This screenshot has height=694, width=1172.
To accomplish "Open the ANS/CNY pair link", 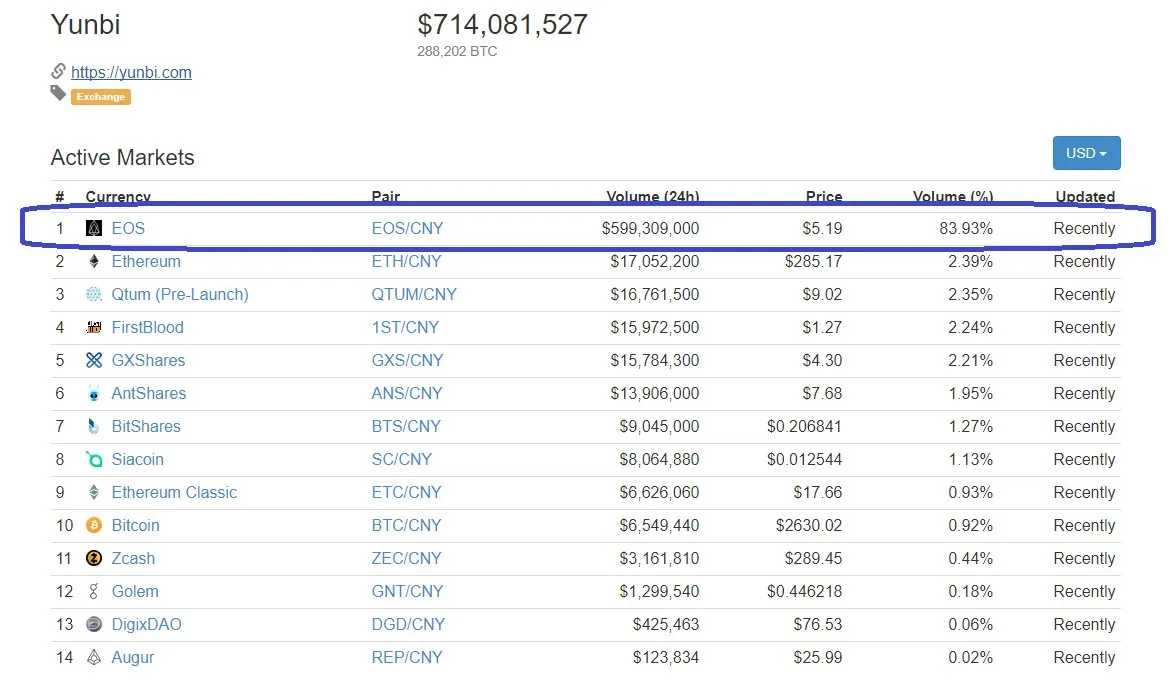I will 407,393.
